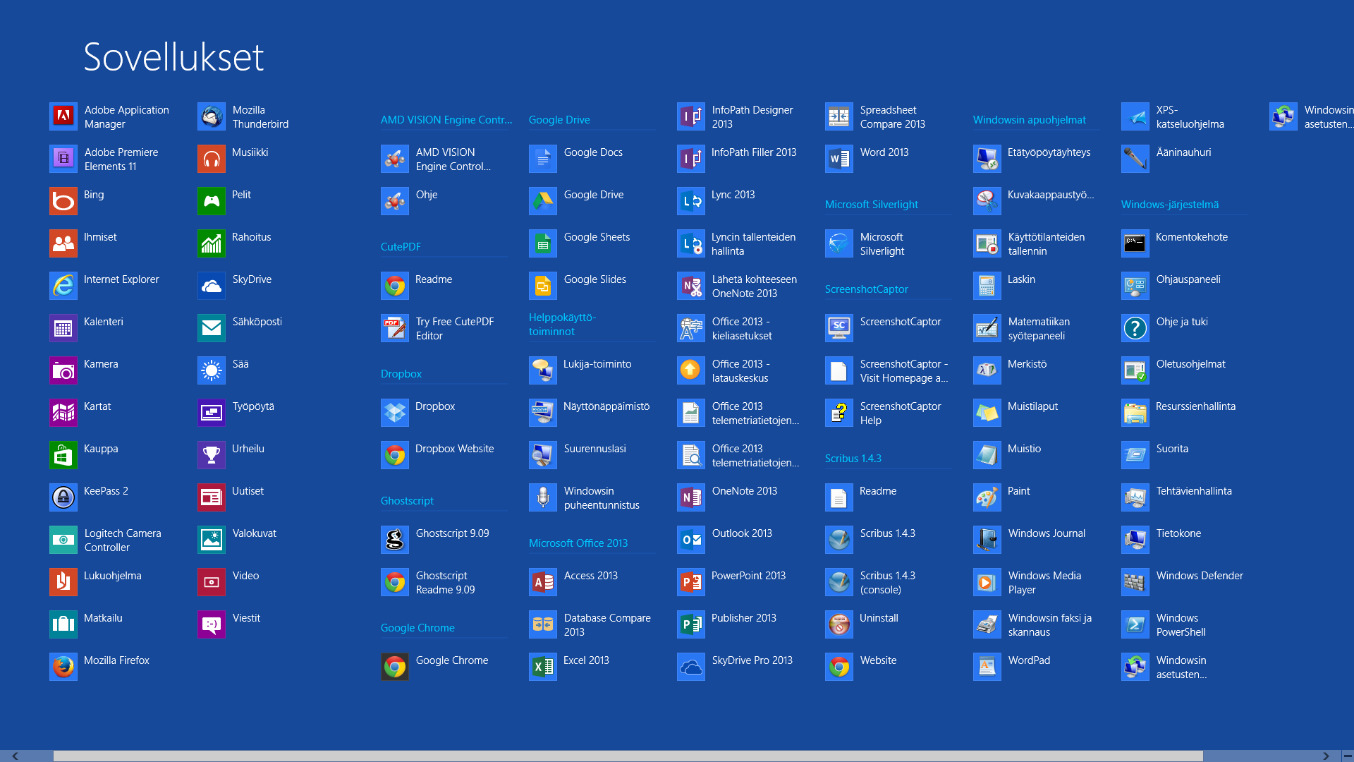Click the scrollbar's left arrow
Viewport: 1354px width, 762px height.
click(x=16, y=756)
